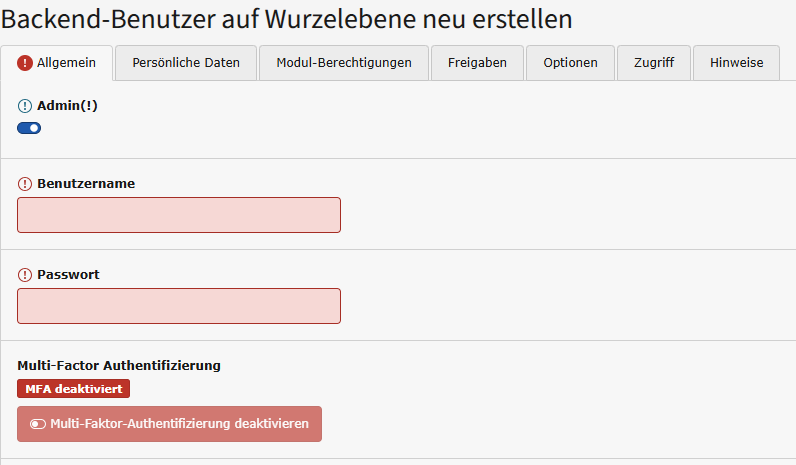Focus the Passwort input field
Image resolution: width=796 pixels, height=465 pixels.
point(179,306)
